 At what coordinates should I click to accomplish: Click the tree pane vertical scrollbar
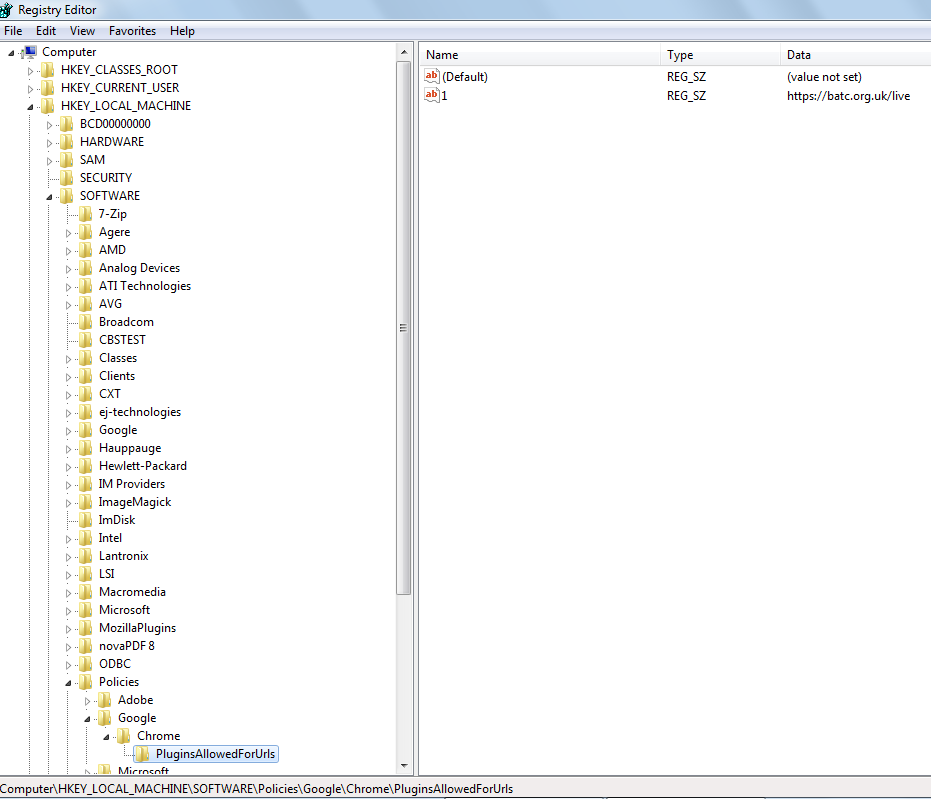pos(404,327)
